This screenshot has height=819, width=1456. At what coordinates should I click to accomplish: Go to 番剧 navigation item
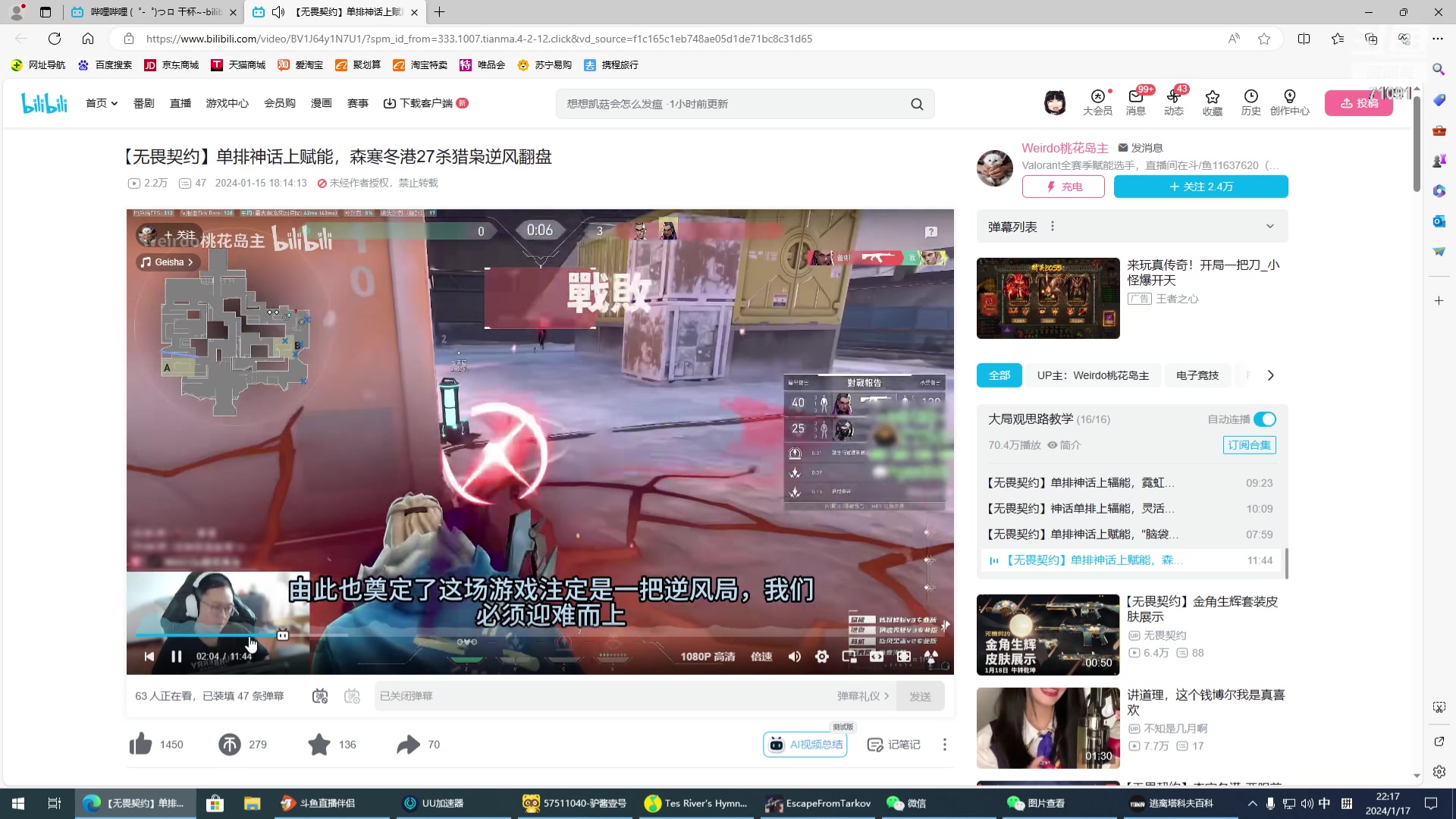point(144,103)
